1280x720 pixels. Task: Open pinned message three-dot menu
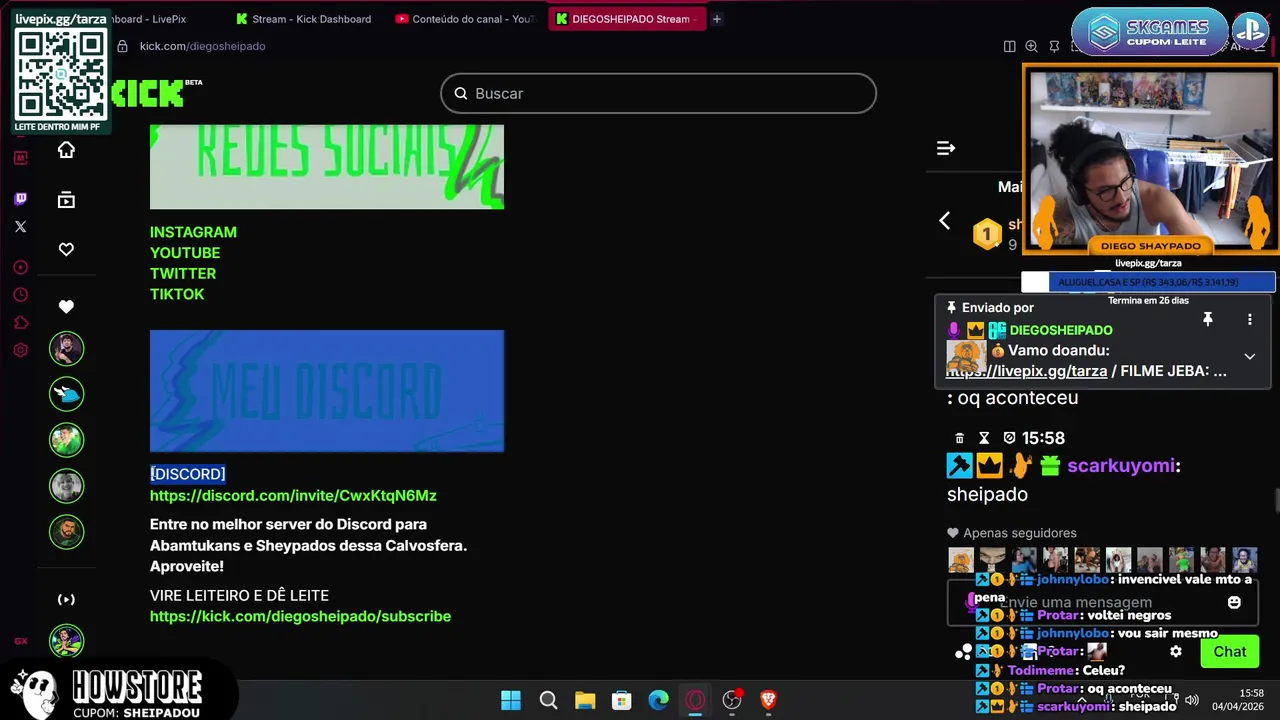[1249, 319]
